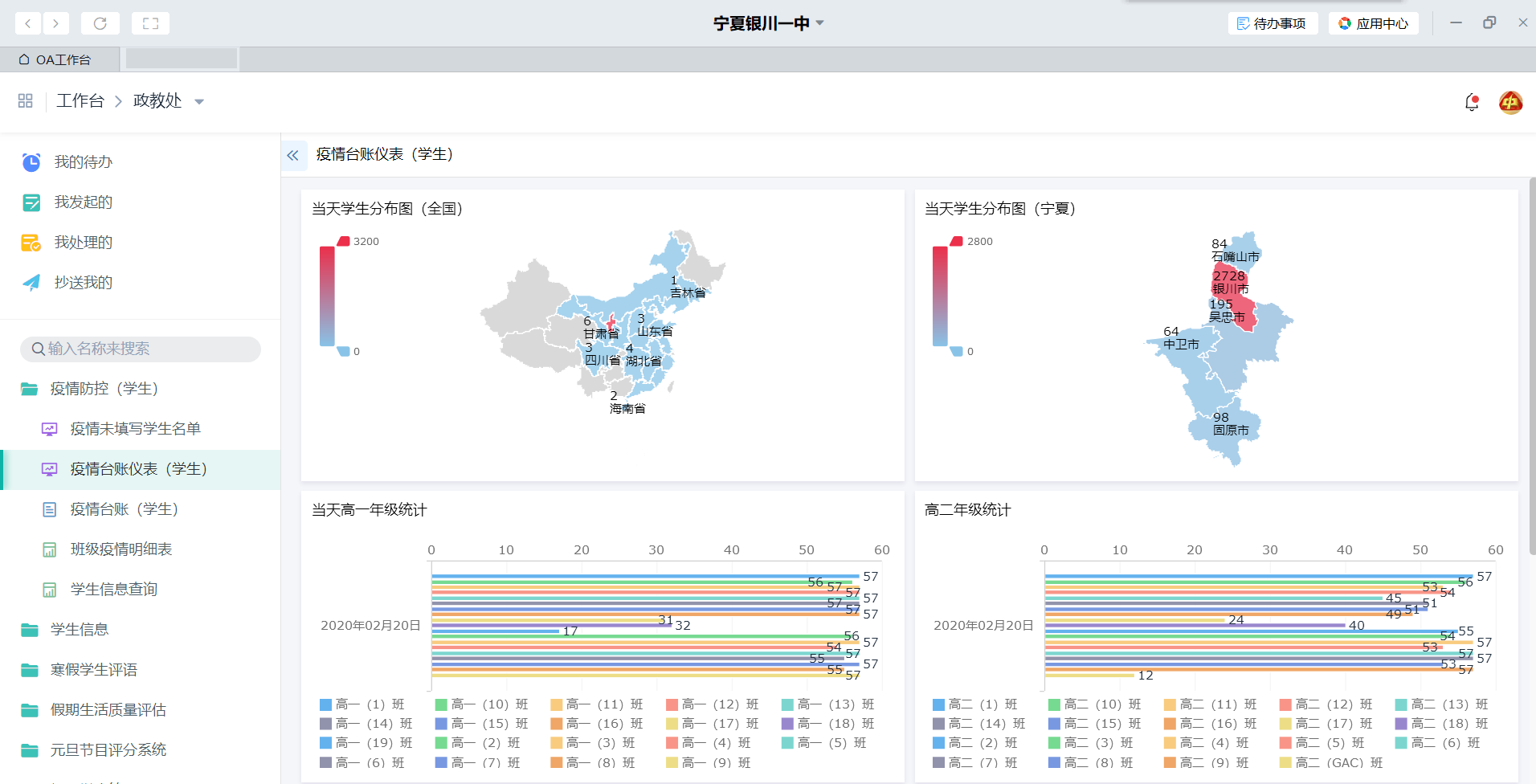Select 疫情台账仪表（学生）in the tree

(x=140, y=469)
